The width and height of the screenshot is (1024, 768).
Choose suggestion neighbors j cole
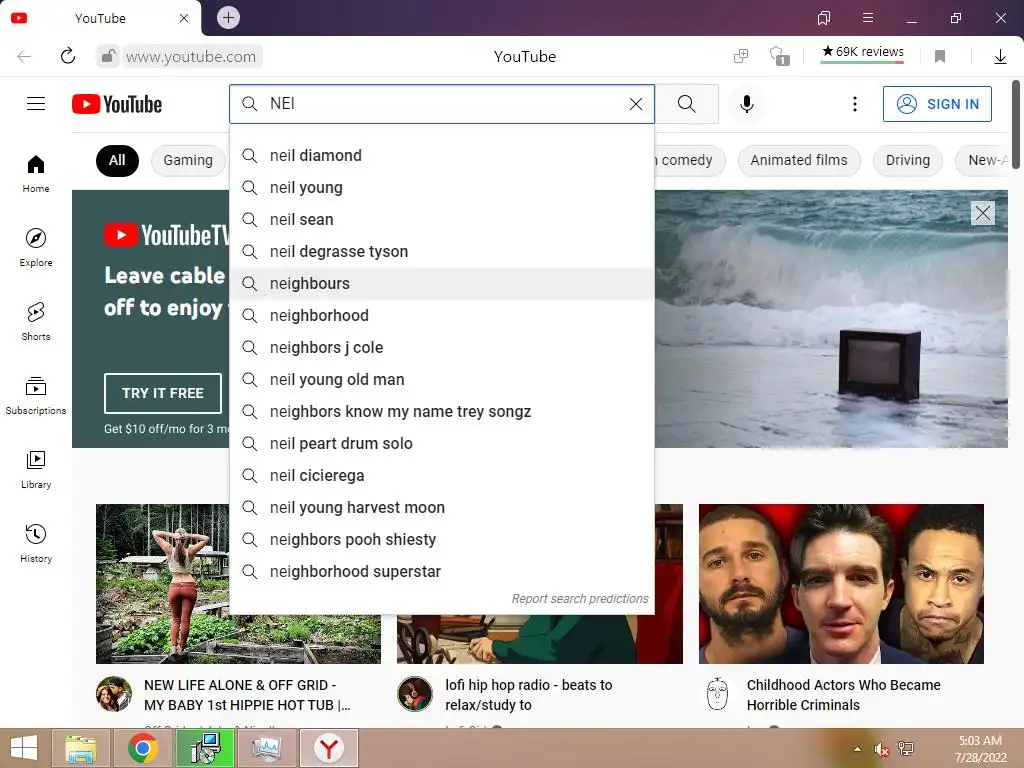tap(442, 347)
